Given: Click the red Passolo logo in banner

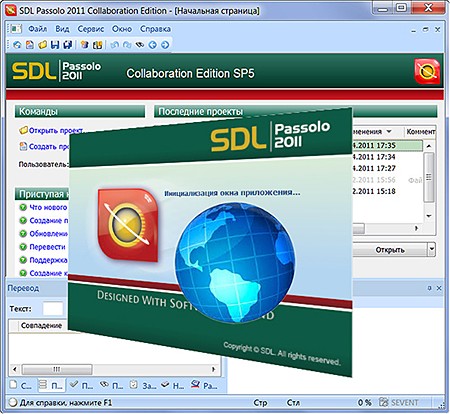Looking at the screenshot, I should [x=427, y=71].
